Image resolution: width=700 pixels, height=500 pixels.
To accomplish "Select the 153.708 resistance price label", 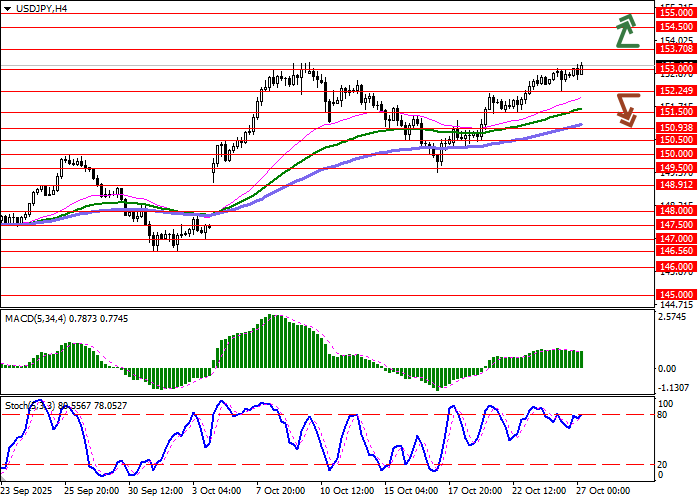I will (x=677, y=48).
